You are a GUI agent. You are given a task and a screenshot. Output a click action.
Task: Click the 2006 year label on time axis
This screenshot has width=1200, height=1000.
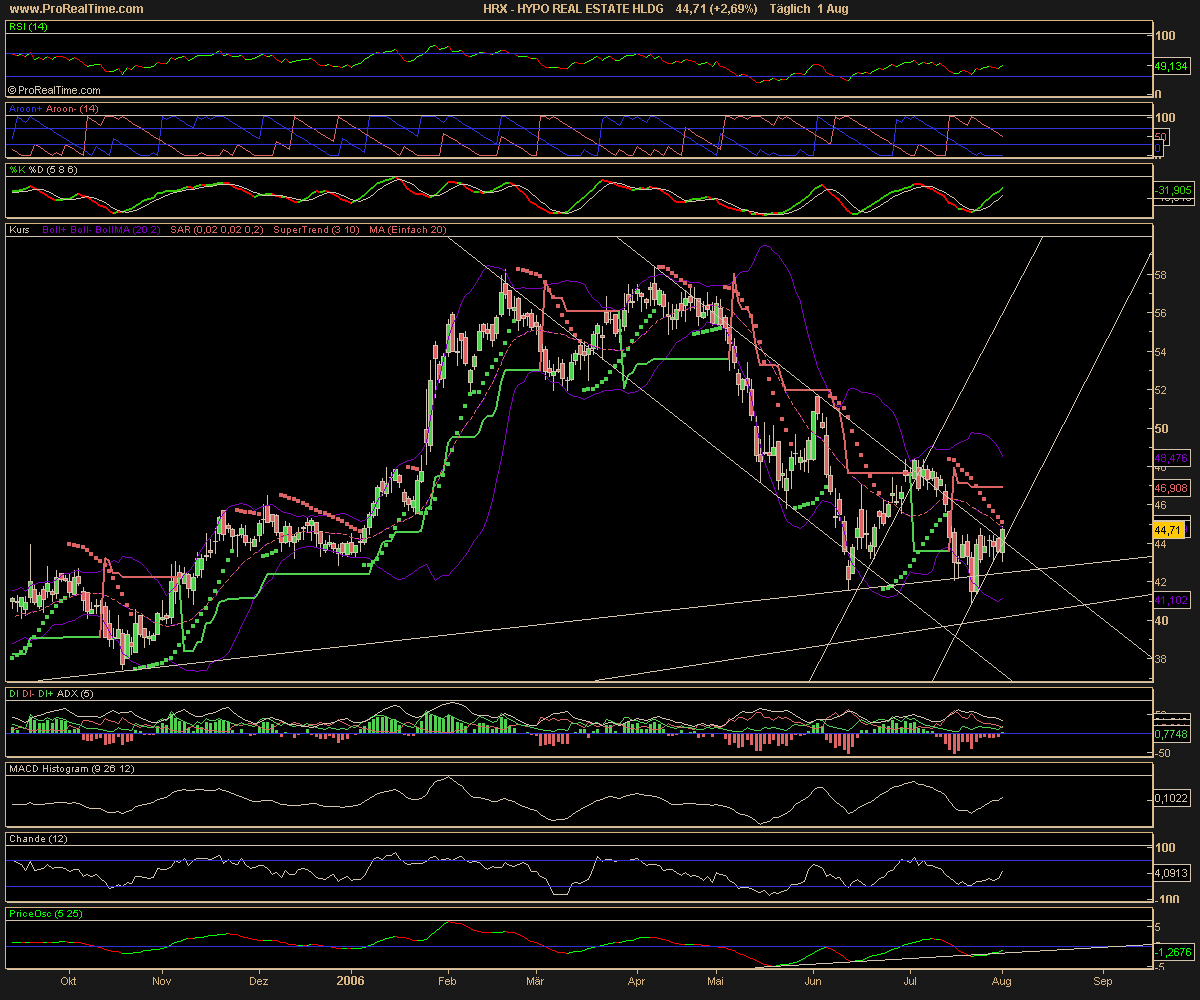pos(350,982)
